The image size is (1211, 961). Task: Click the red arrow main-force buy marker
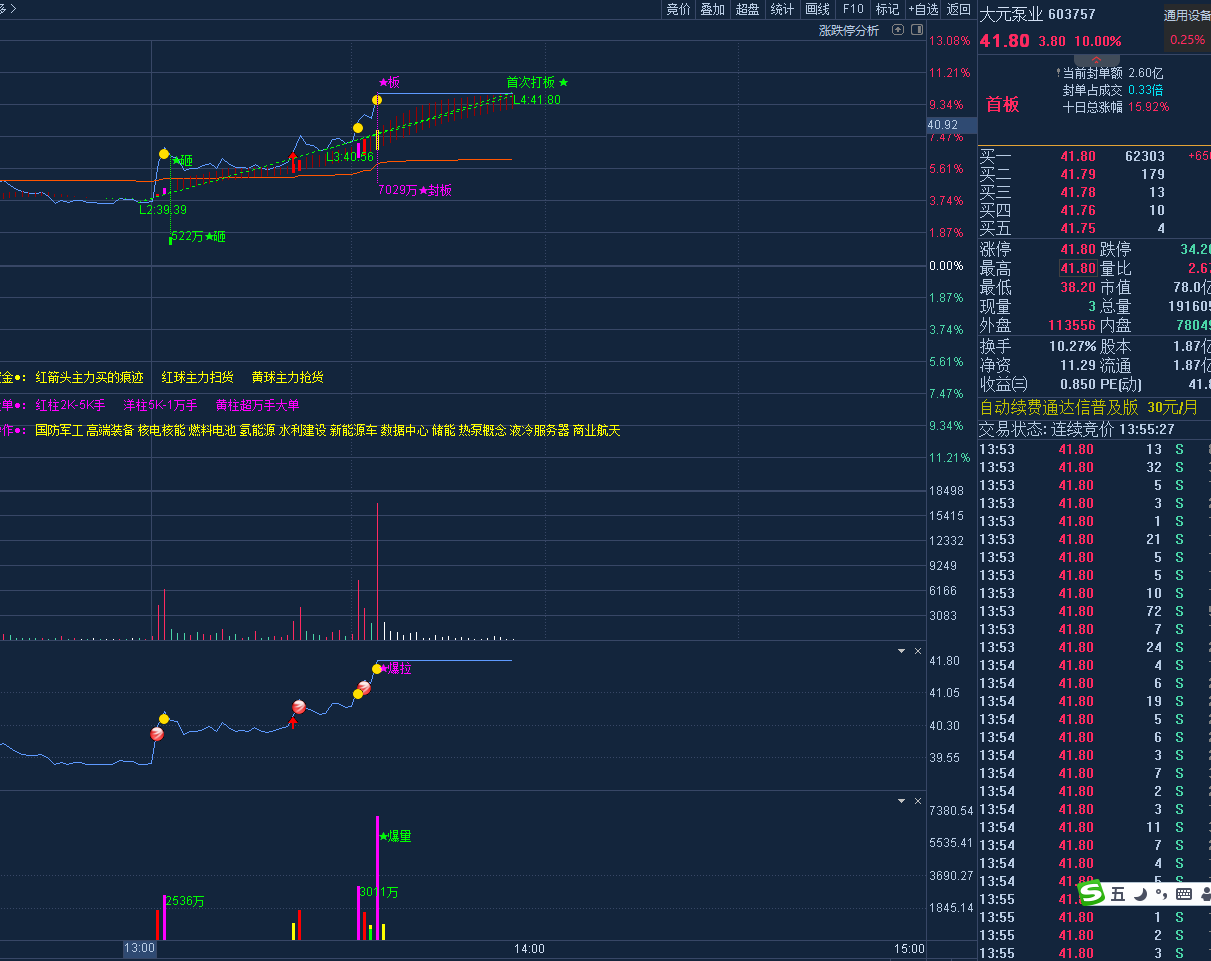click(293, 722)
